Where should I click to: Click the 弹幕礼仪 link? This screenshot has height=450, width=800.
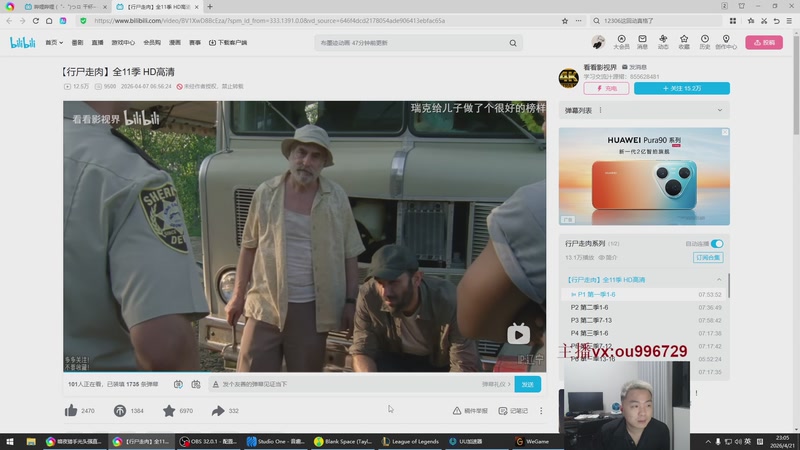pos(496,384)
